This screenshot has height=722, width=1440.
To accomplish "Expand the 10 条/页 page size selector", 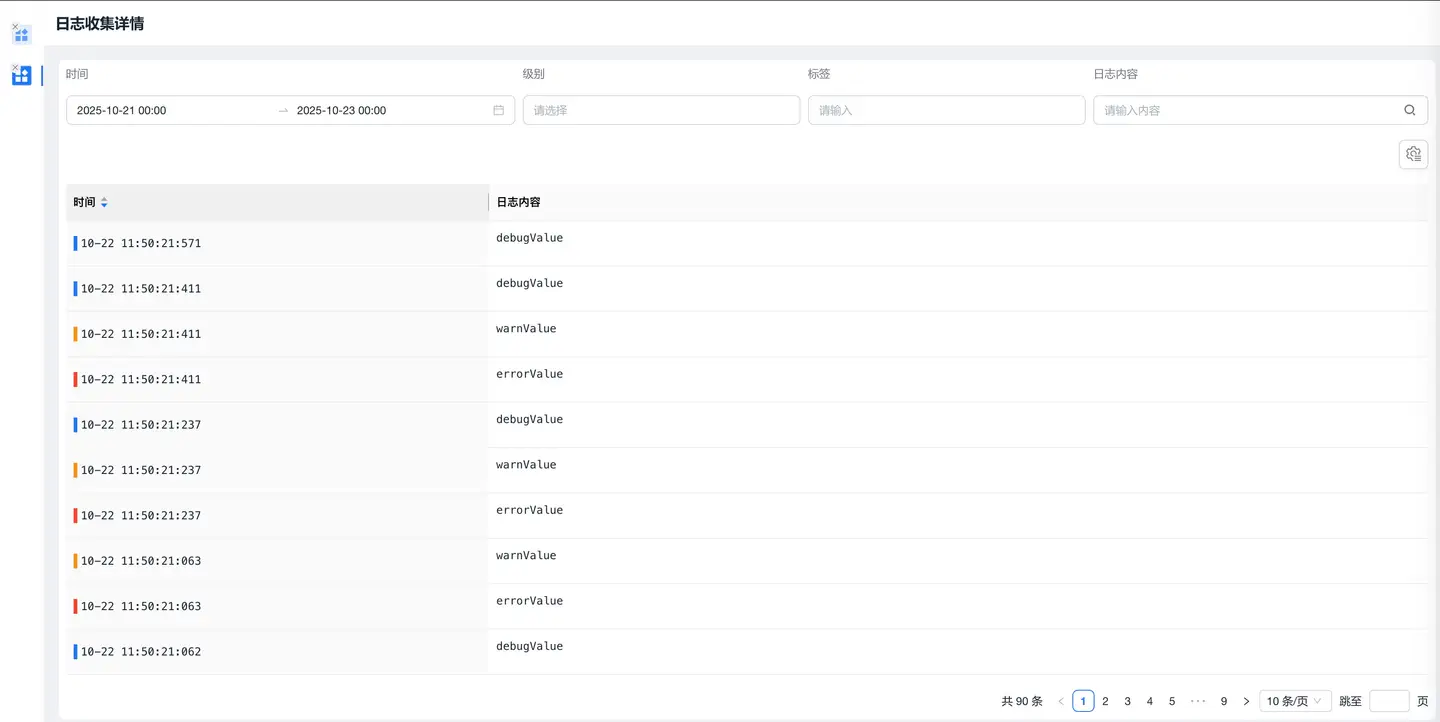I will coord(1294,701).
